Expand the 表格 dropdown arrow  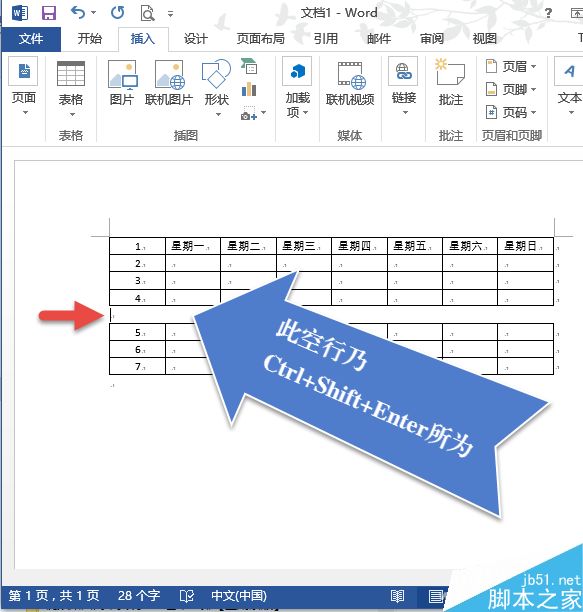(x=72, y=115)
